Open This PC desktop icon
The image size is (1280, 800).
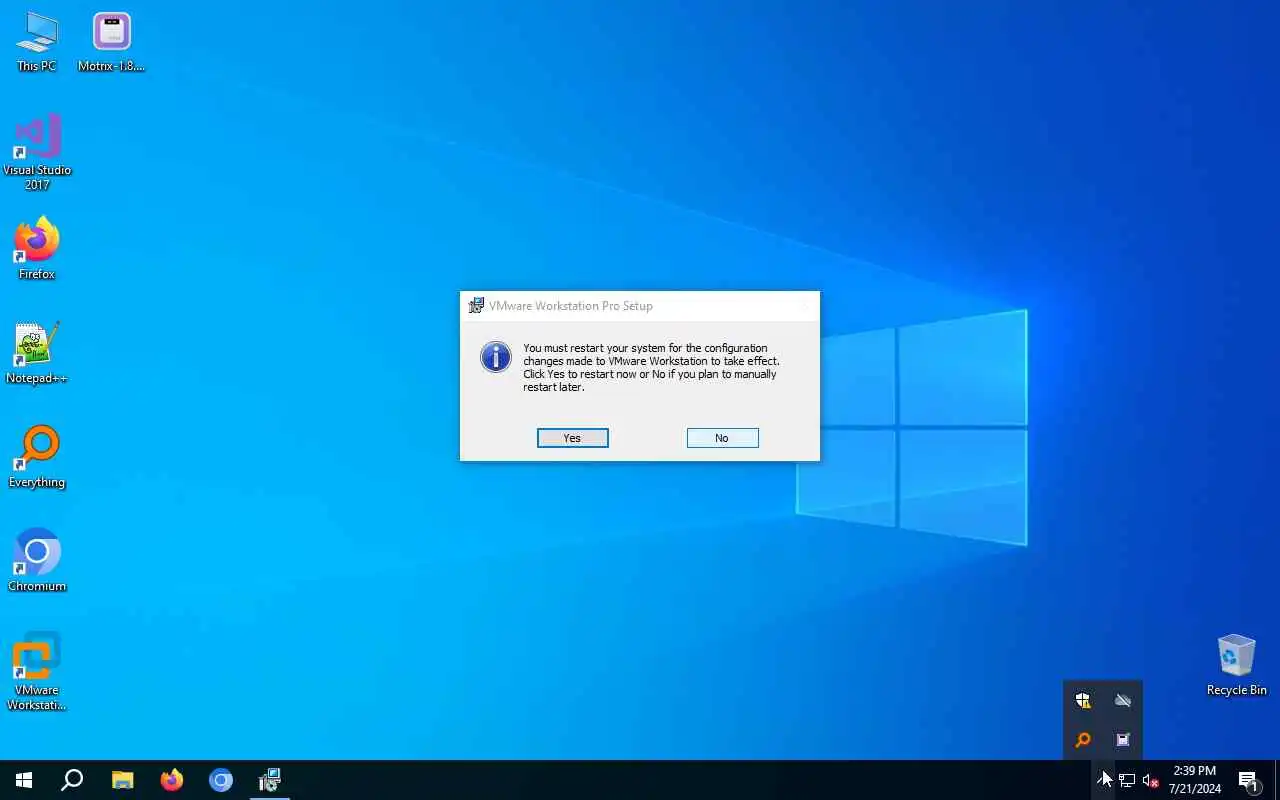point(37,42)
